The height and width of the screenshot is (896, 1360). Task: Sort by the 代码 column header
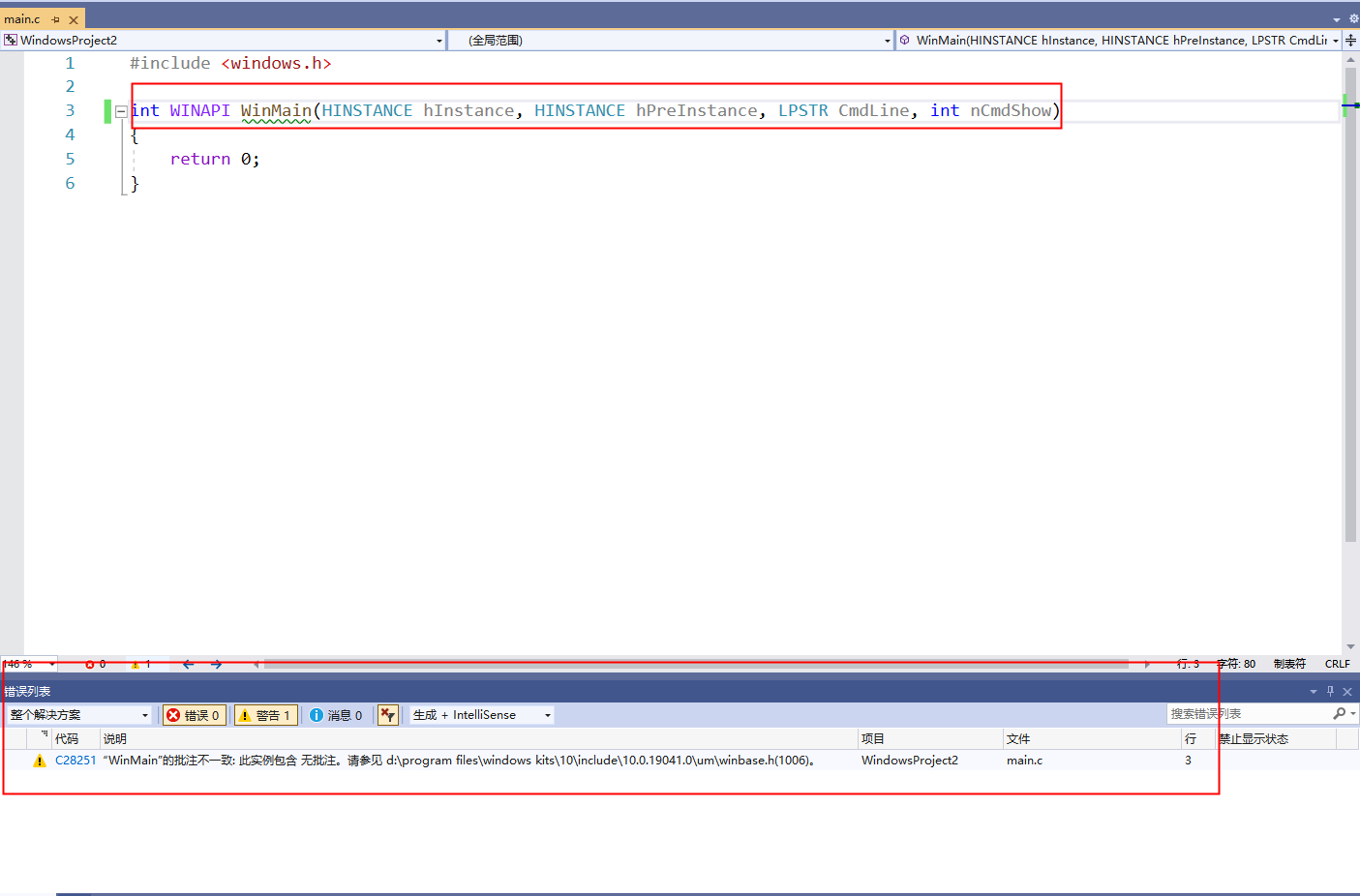click(76, 739)
